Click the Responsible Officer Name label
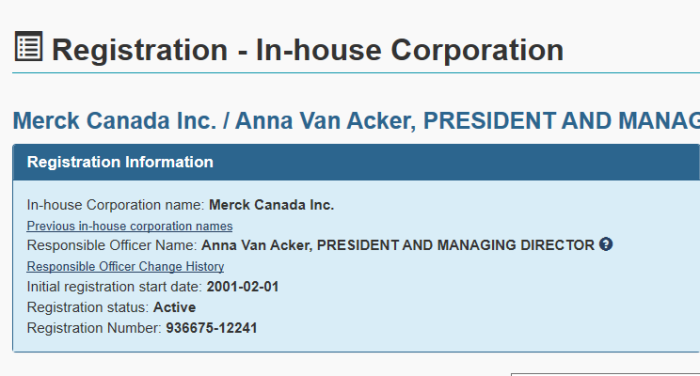Viewport: 700px width, 376px height. (x=112, y=245)
